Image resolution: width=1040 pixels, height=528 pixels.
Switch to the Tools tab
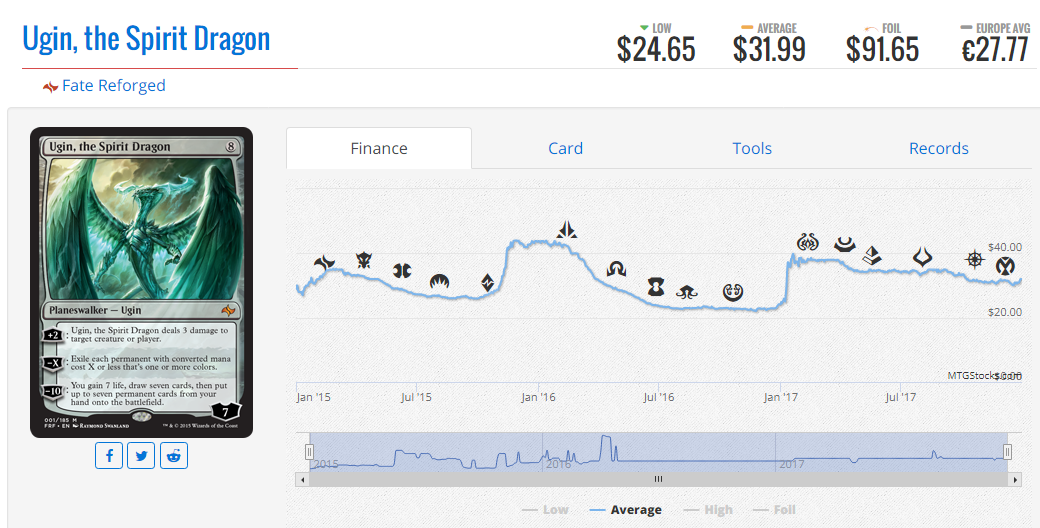752,149
